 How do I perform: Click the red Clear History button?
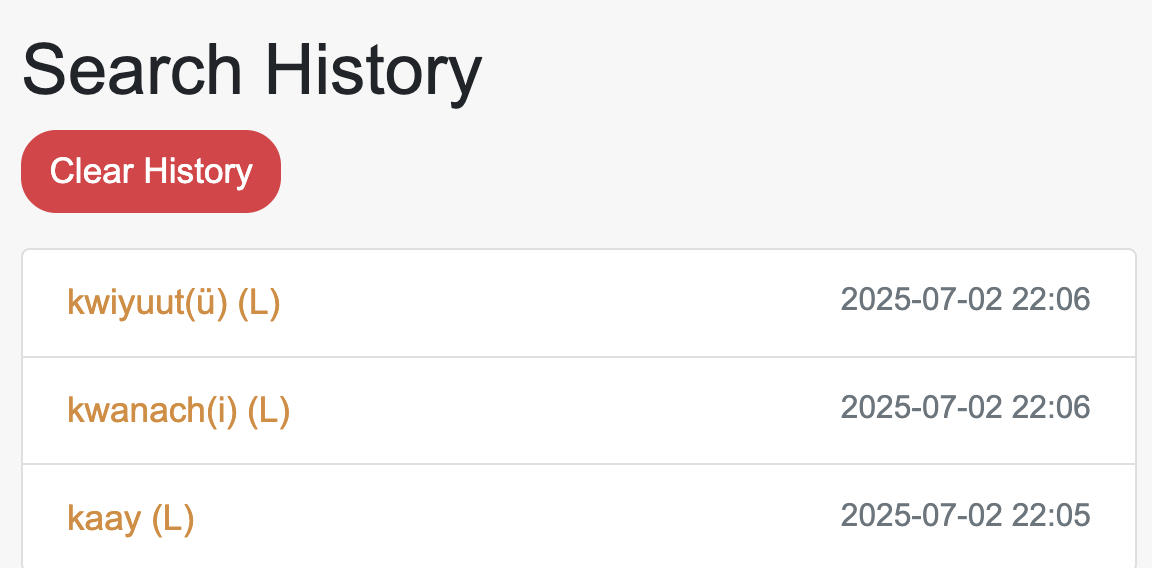click(151, 171)
